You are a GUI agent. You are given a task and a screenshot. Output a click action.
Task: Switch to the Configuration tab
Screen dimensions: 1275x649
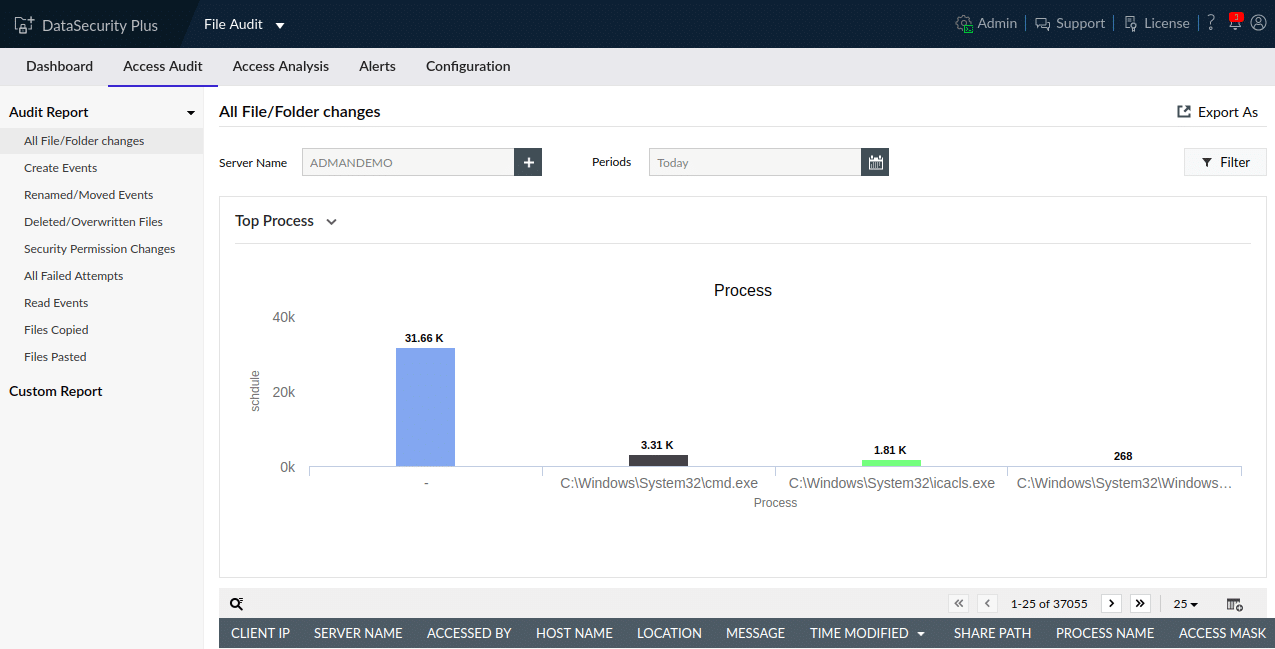click(x=468, y=67)
